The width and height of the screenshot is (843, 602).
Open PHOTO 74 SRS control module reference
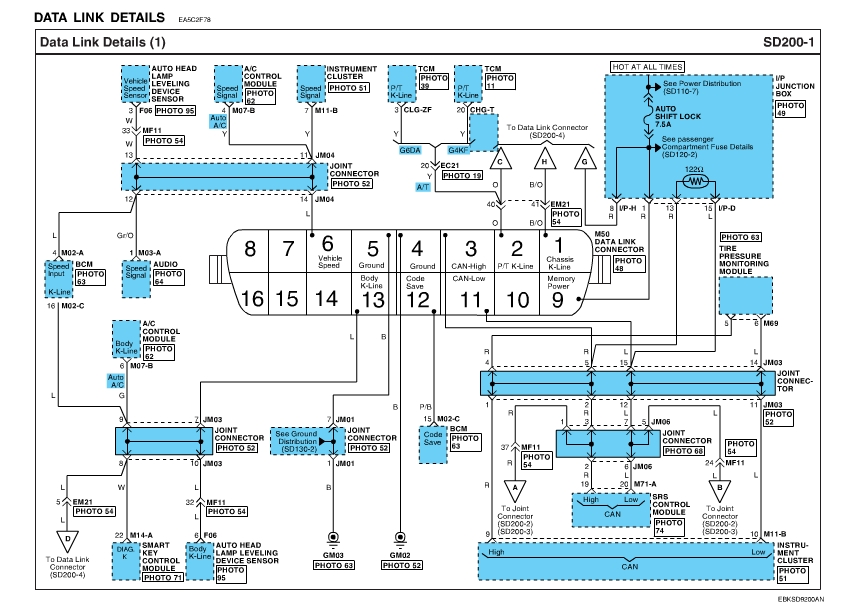tap(669, 528)
